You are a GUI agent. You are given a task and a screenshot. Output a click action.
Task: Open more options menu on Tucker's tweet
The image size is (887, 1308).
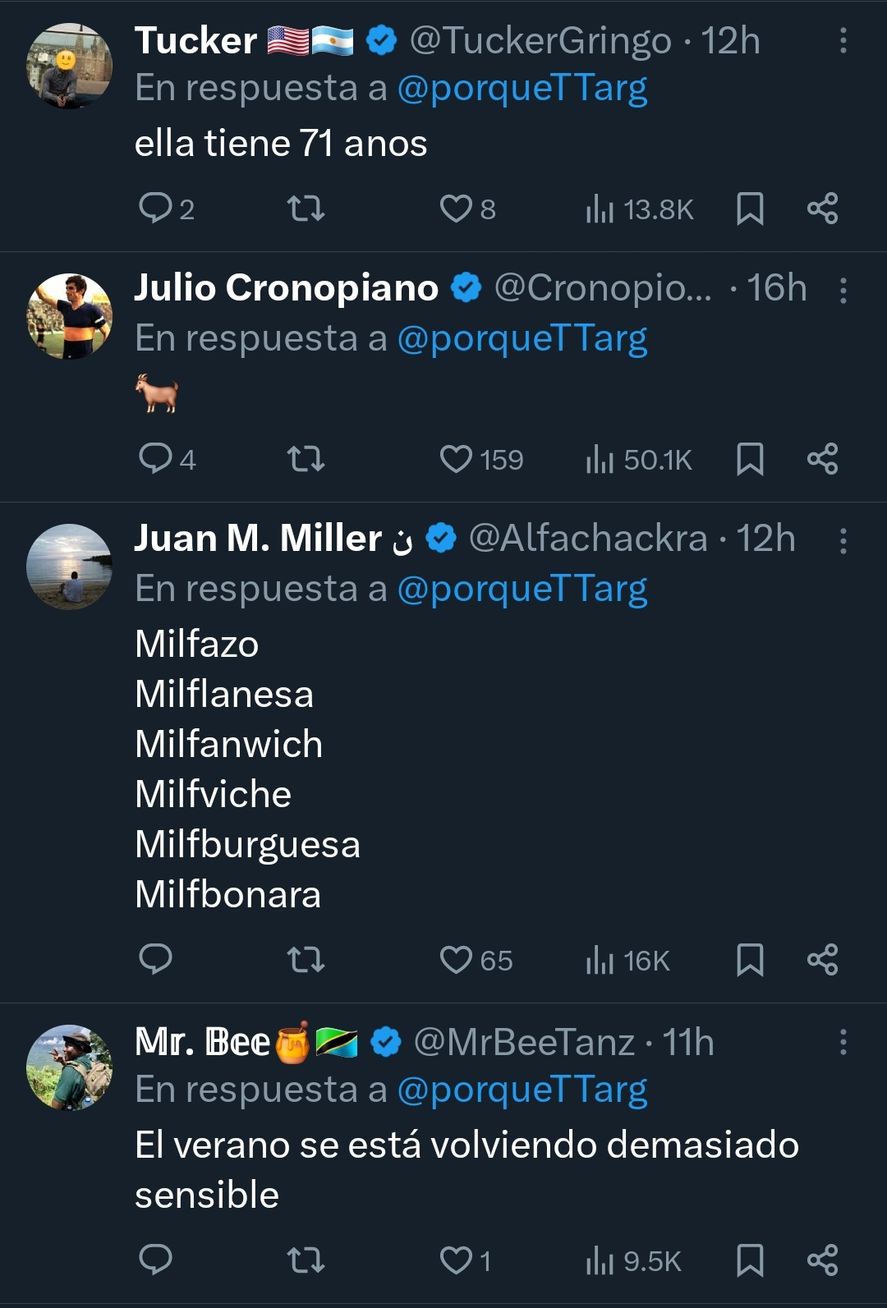coord(843,40)
